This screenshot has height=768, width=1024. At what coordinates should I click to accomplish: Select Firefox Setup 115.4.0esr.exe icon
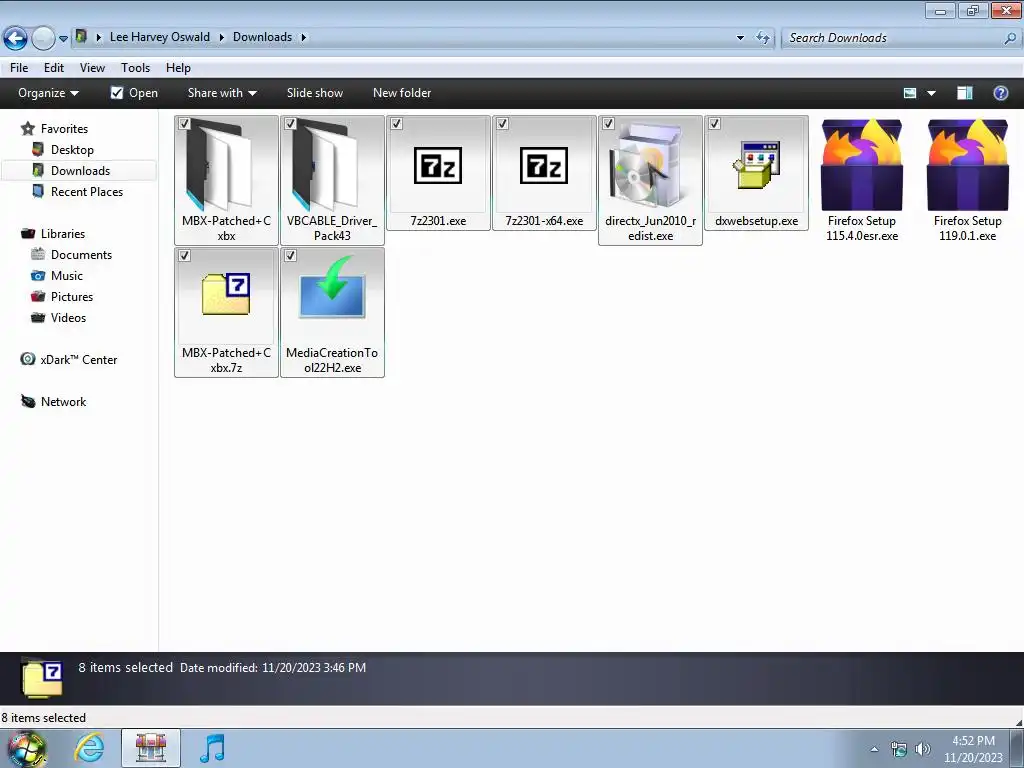[x=861, y=165]
